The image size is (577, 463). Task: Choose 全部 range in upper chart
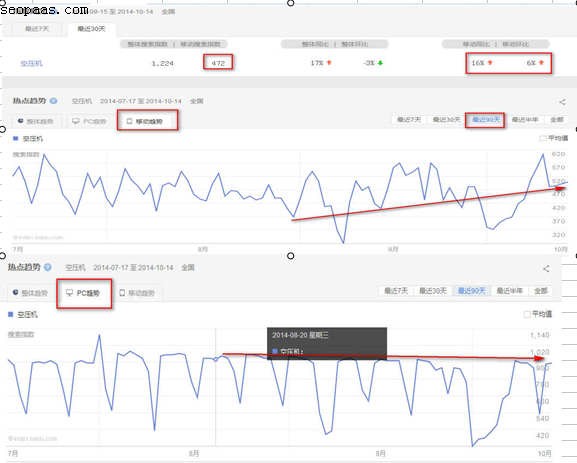(557, 120)
